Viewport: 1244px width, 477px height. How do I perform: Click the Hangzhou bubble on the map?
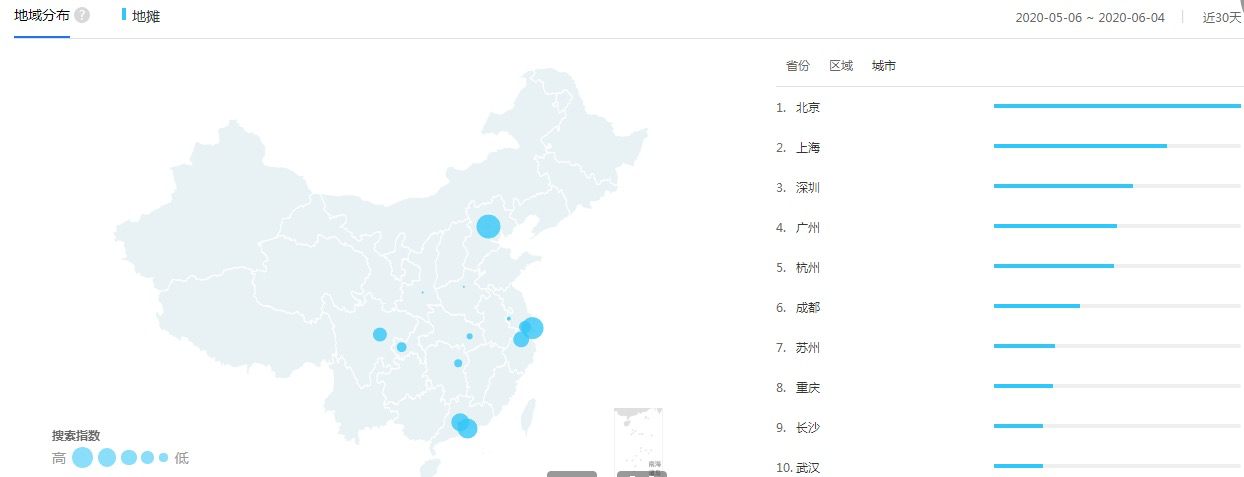[x=521, y=339]
